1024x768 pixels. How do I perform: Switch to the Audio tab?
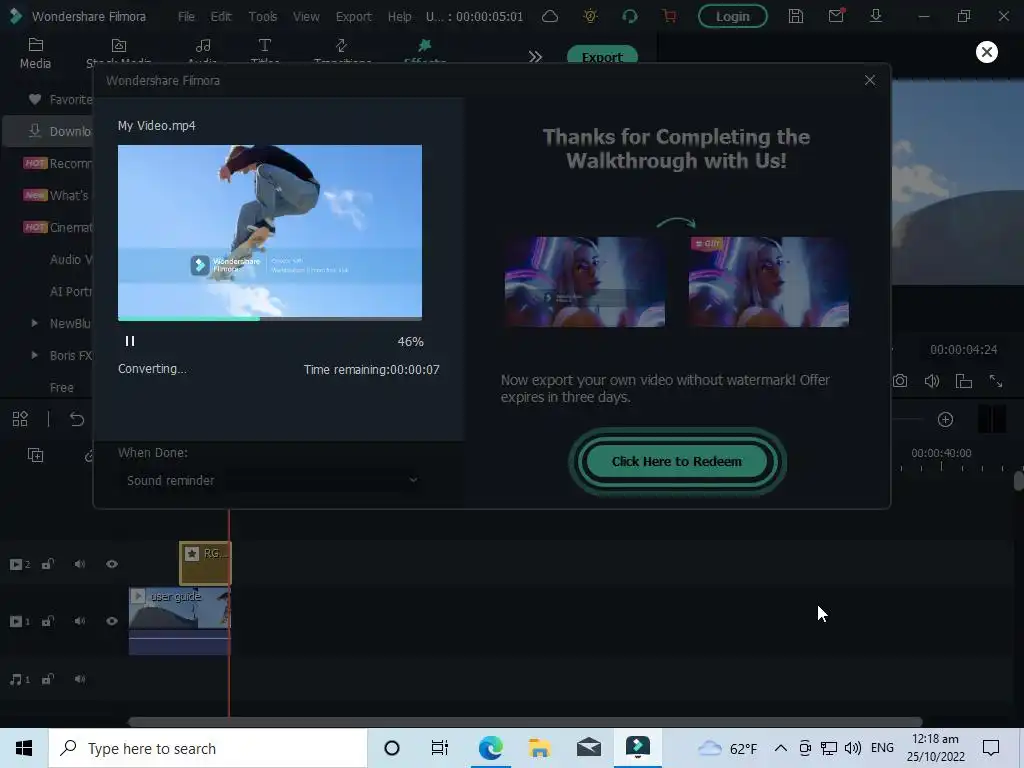[202, 52]
